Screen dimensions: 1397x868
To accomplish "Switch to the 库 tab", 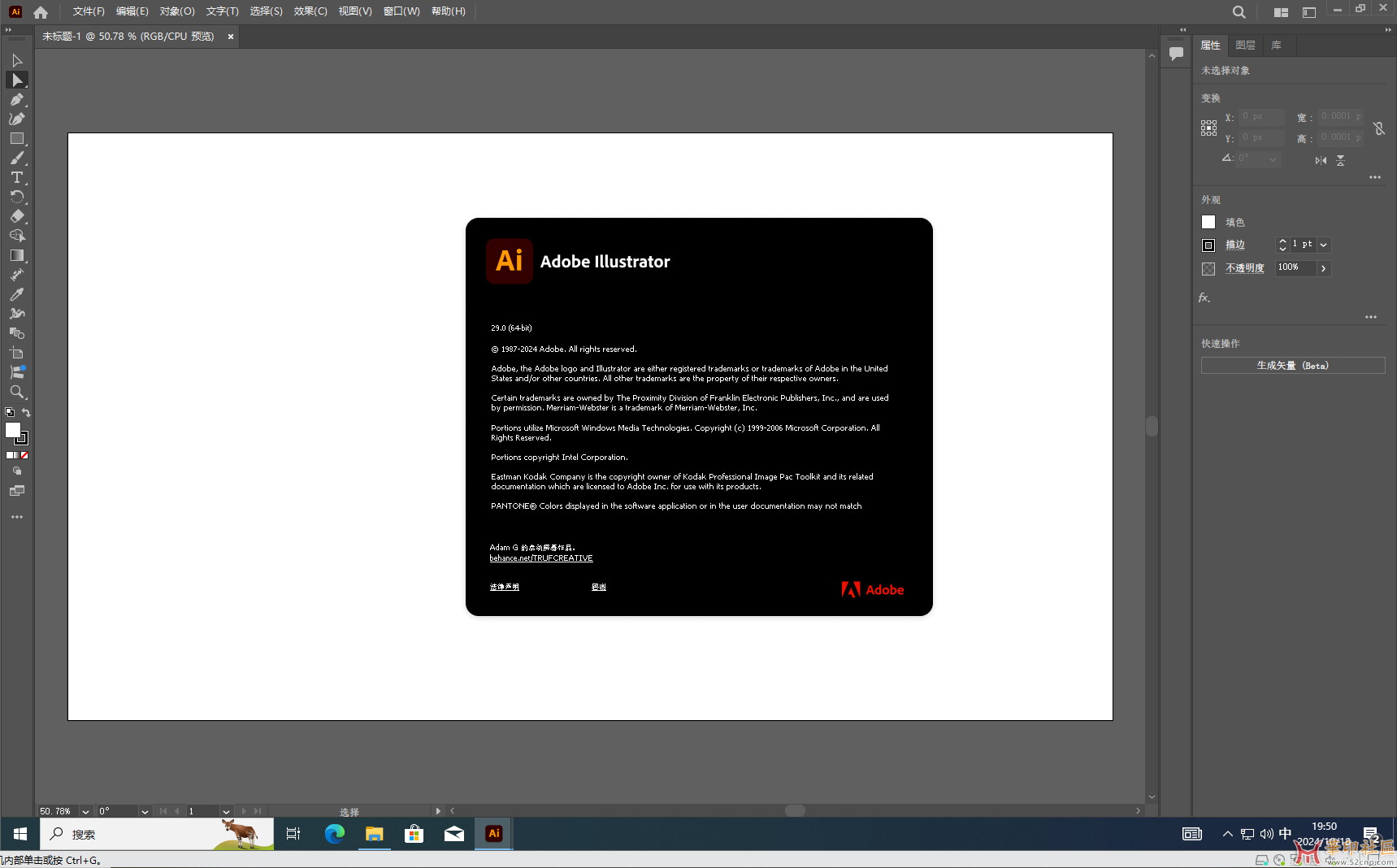I will [x=1277, y=46].
